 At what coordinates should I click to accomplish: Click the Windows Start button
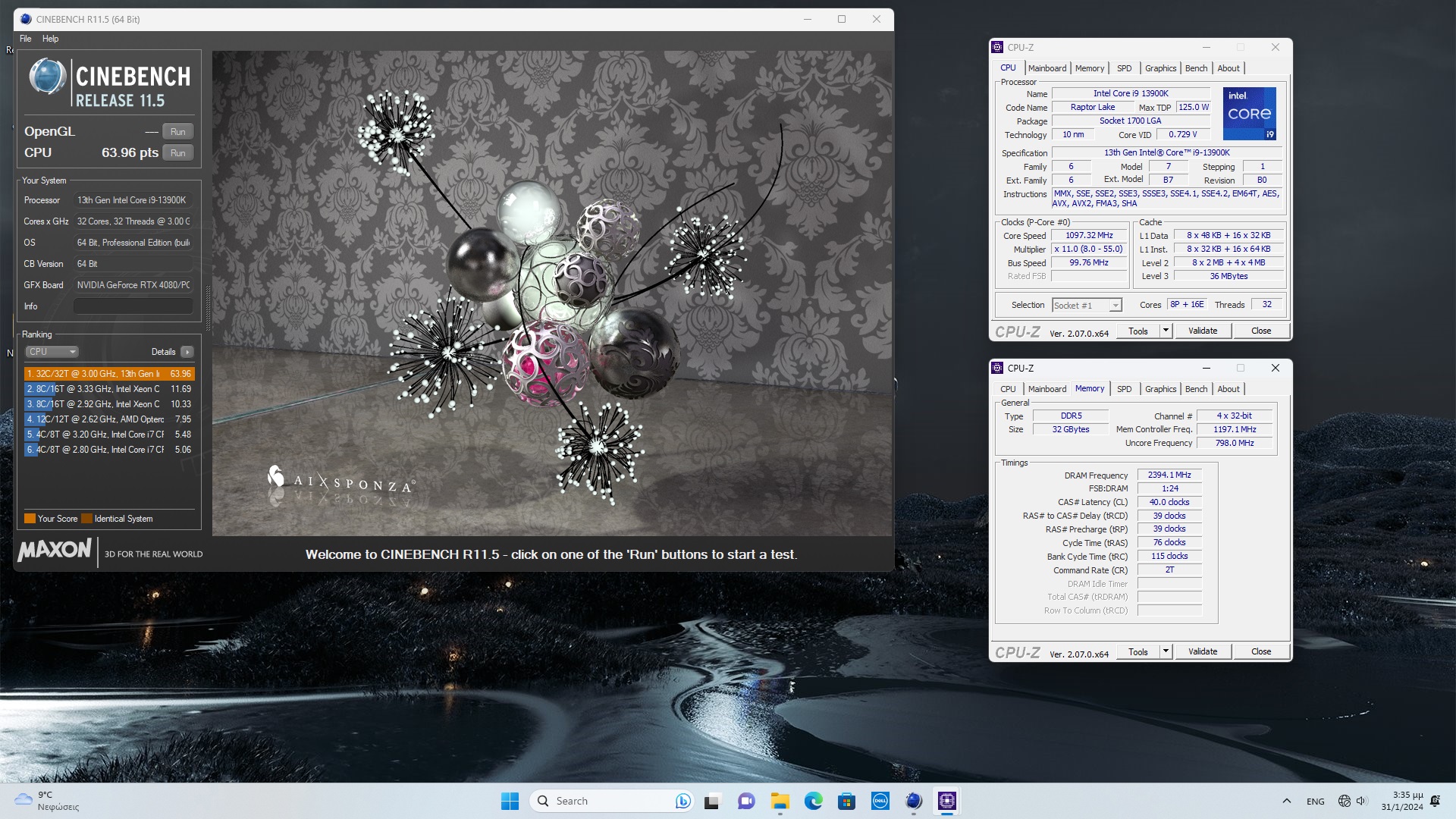(510, 801)
